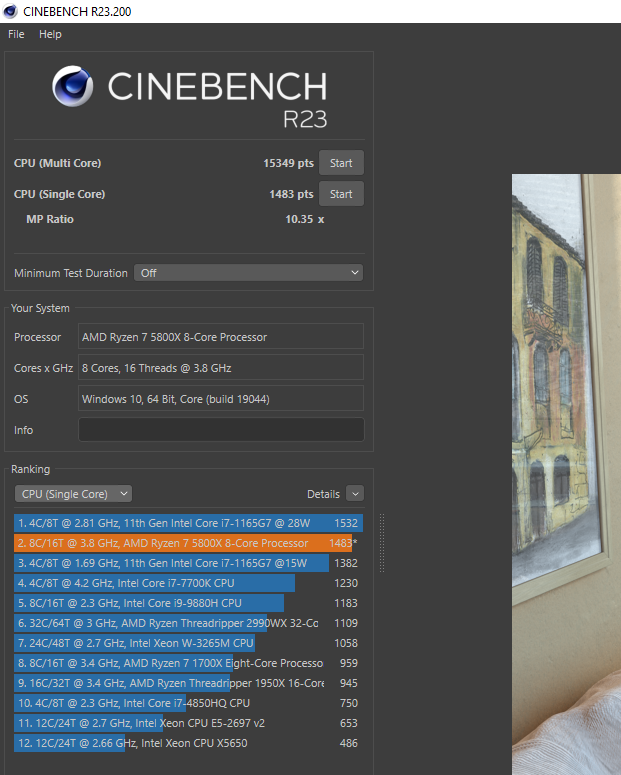Screen dimensions: 621x775
Task: Select the orange Ryzen 7 5800X ranking row
Action: coord(188,543)
